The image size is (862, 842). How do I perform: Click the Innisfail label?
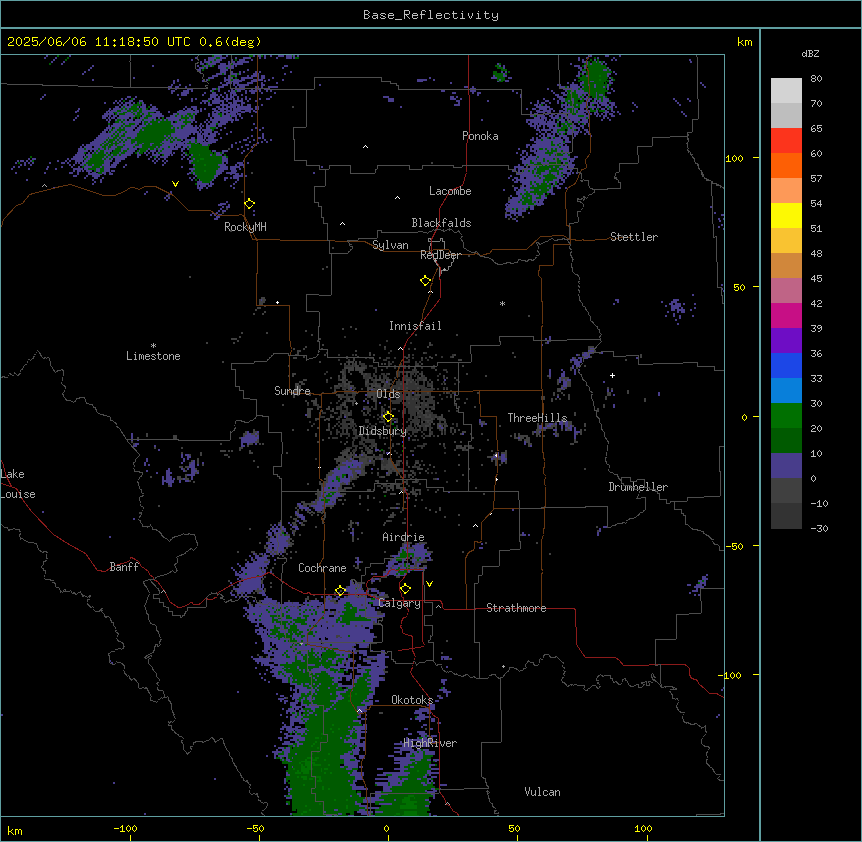[415, 326]
